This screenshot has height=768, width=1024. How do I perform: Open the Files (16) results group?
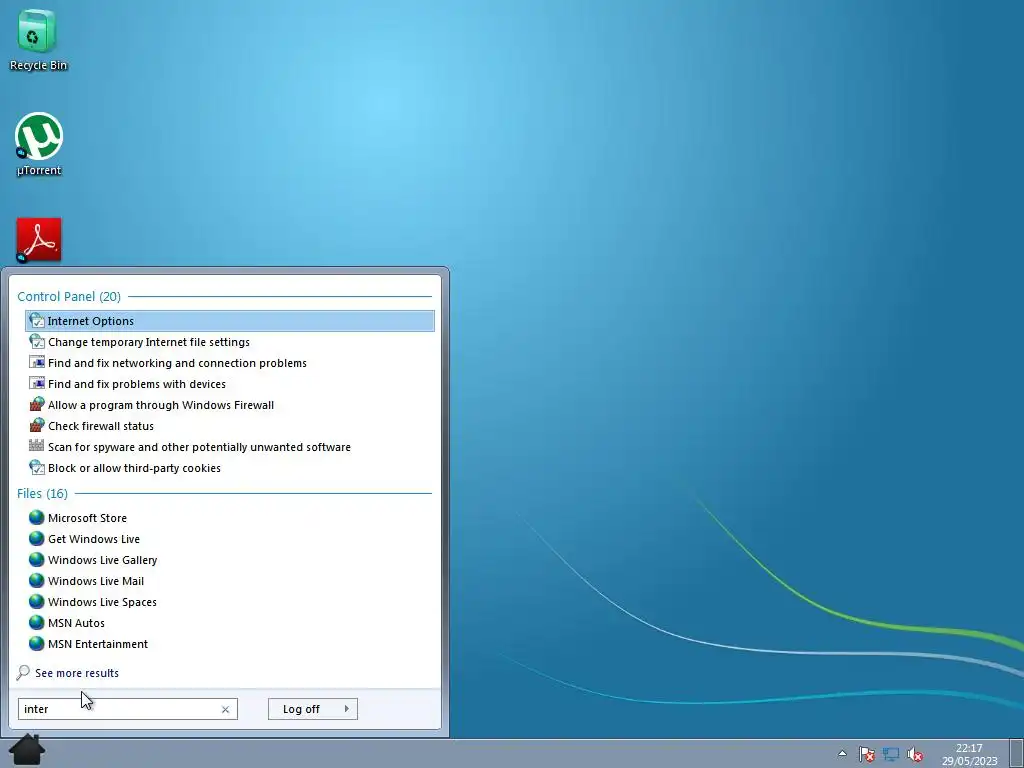coord(42,493)
